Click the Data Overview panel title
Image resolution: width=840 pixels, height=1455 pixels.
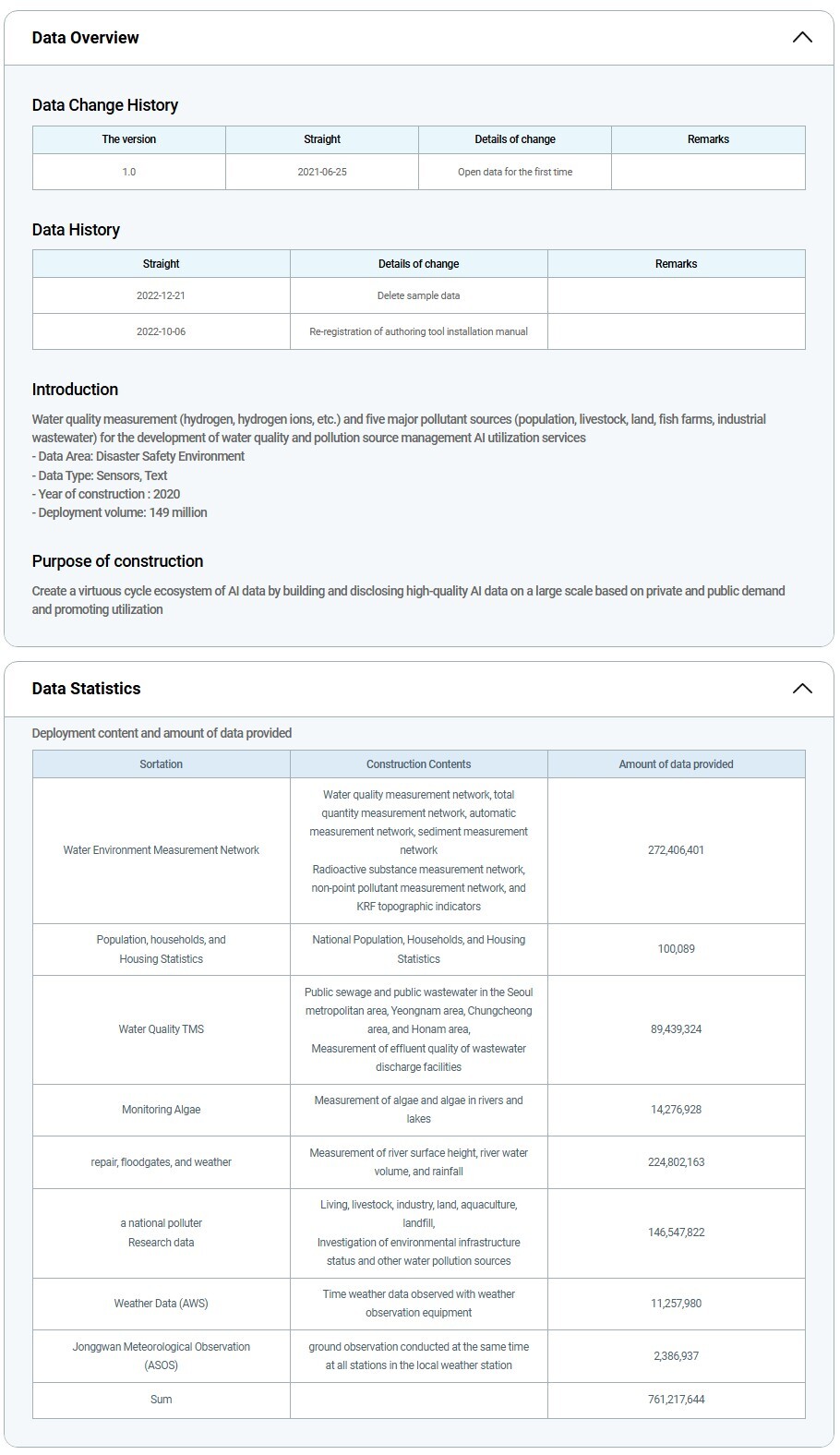pos(85,38)
